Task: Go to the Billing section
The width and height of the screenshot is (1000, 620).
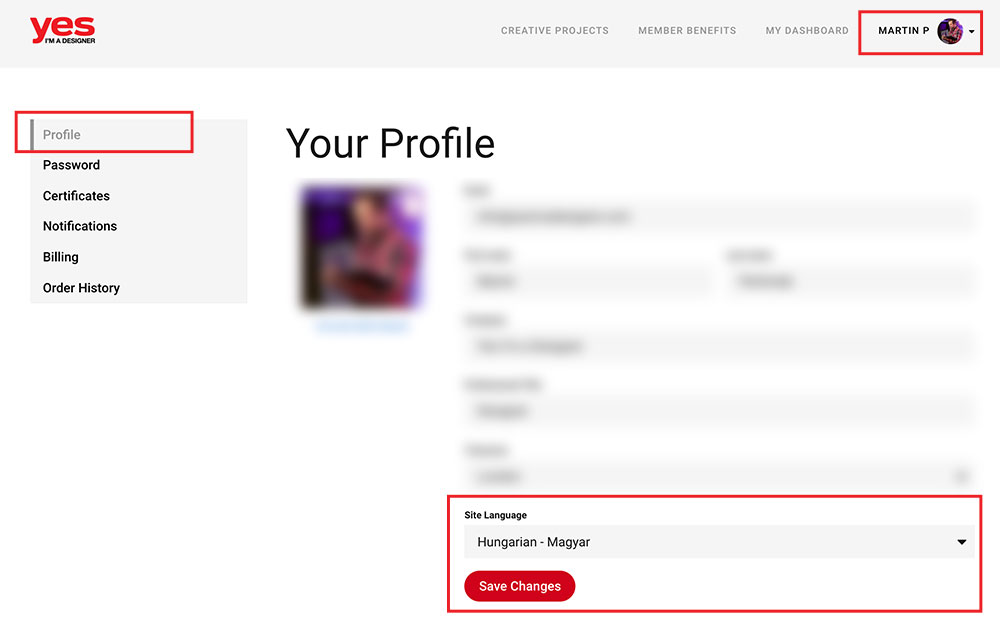Action: coord(60,257)
